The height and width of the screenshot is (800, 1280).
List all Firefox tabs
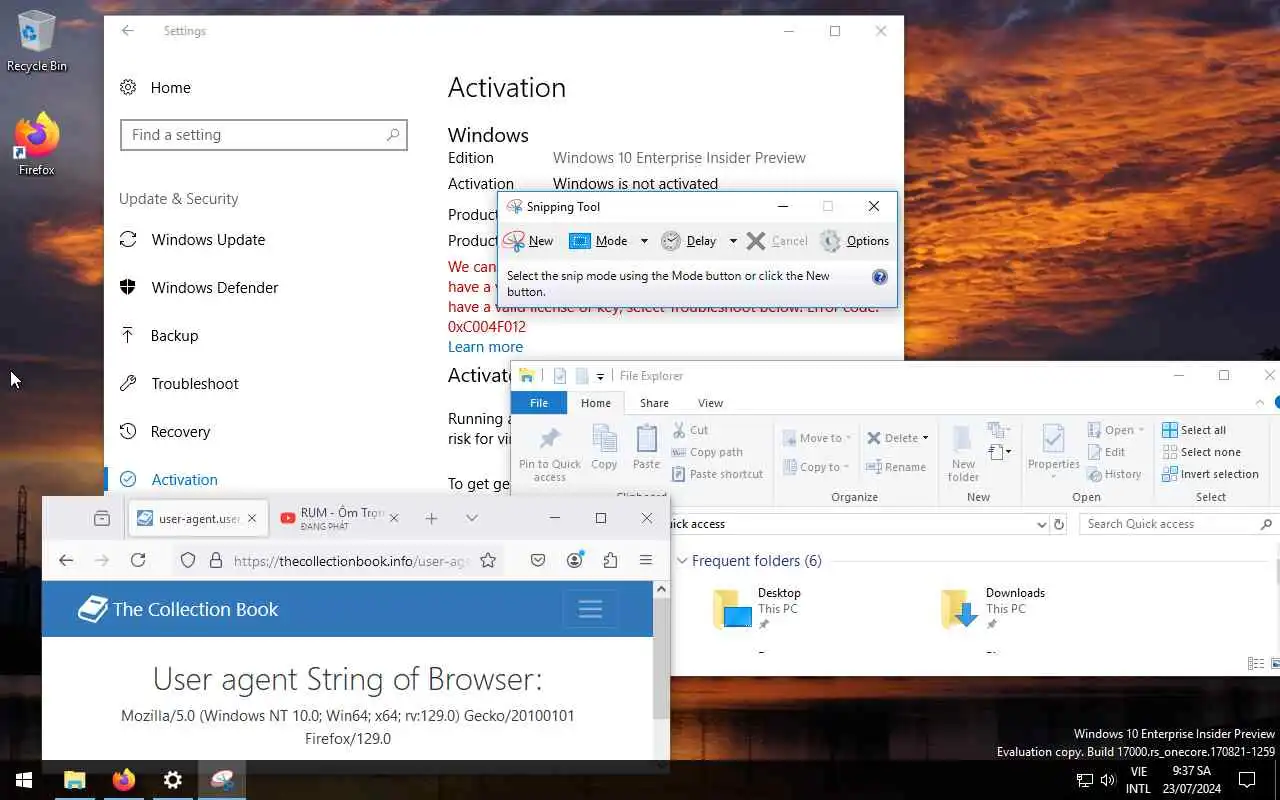[472, 518]
